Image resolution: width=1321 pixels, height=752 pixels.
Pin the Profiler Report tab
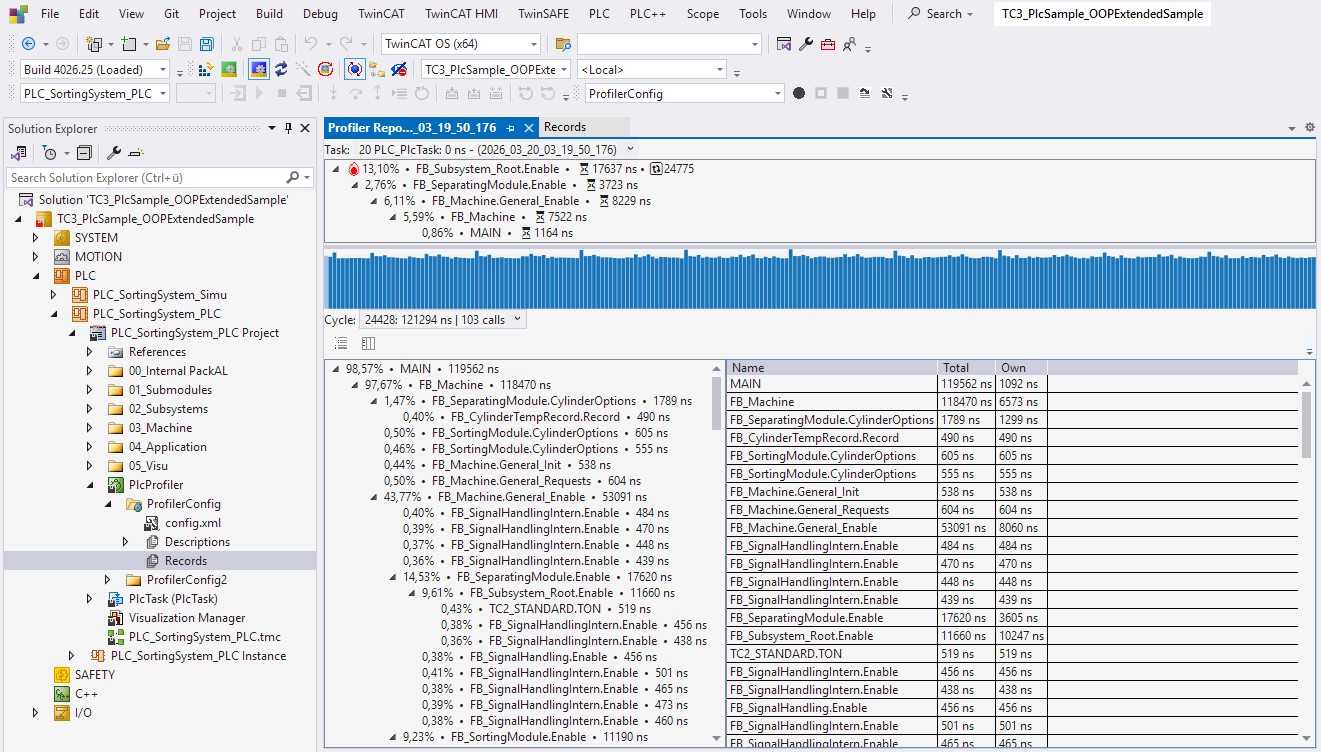[x=510, y=128]
